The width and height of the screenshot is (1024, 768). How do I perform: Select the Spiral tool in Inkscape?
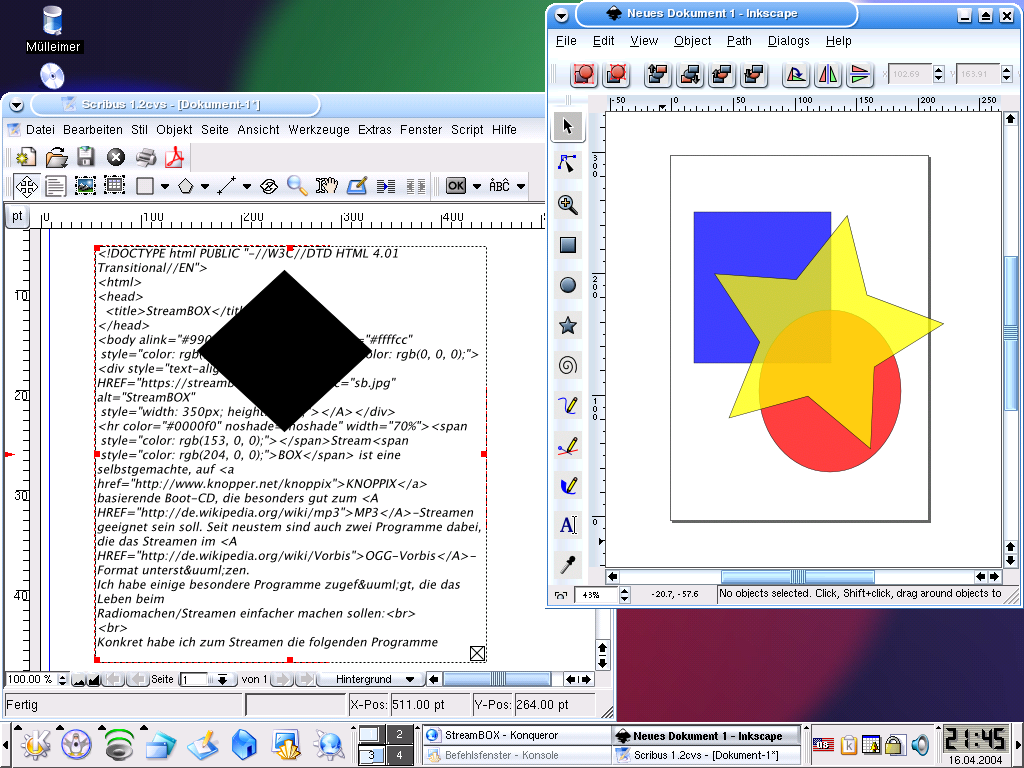coord(568,365)
